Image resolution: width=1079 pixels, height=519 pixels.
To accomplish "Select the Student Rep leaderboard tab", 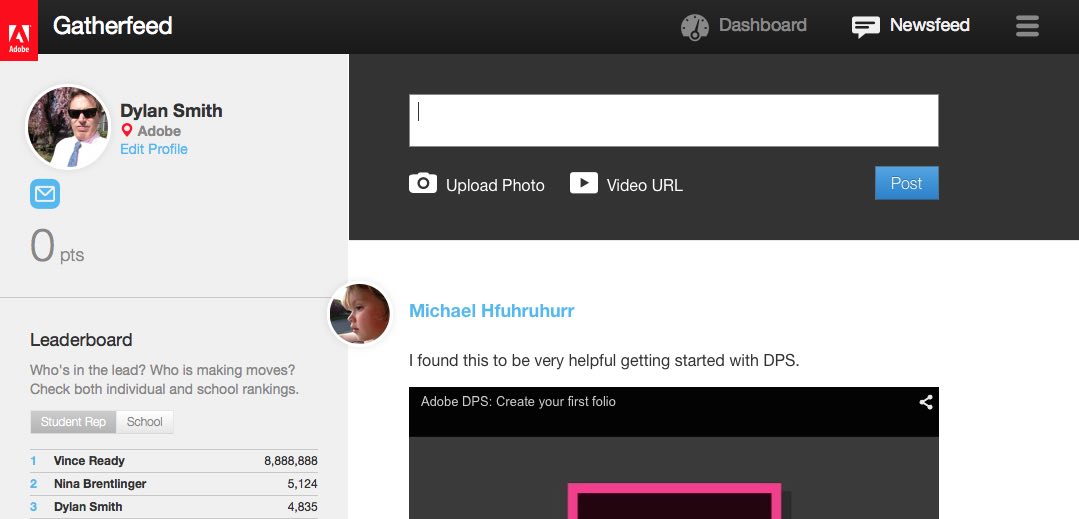I will 73,422.
